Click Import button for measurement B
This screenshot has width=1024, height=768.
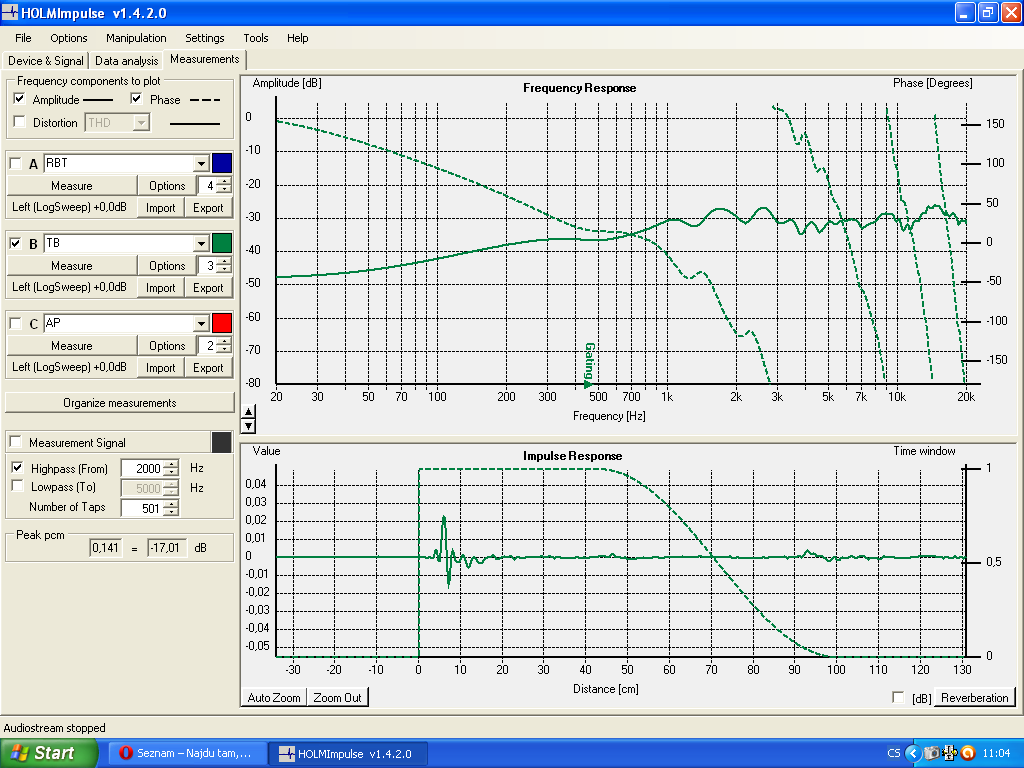click(x=161, y=287)
